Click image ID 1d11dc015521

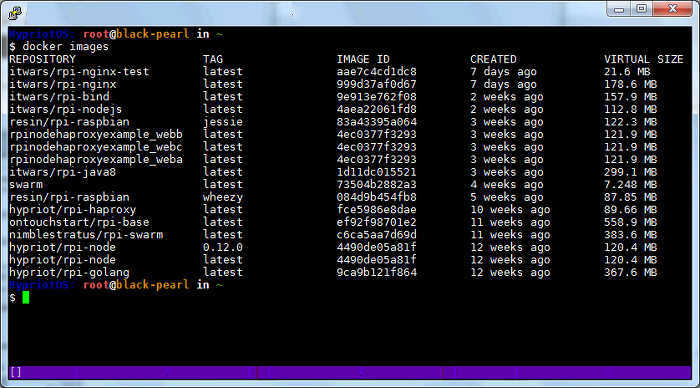click(x=376, y=172)
